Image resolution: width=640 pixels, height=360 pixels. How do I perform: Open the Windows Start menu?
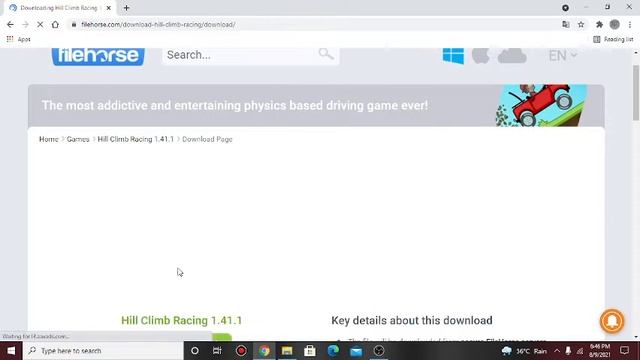coord(11,351)
